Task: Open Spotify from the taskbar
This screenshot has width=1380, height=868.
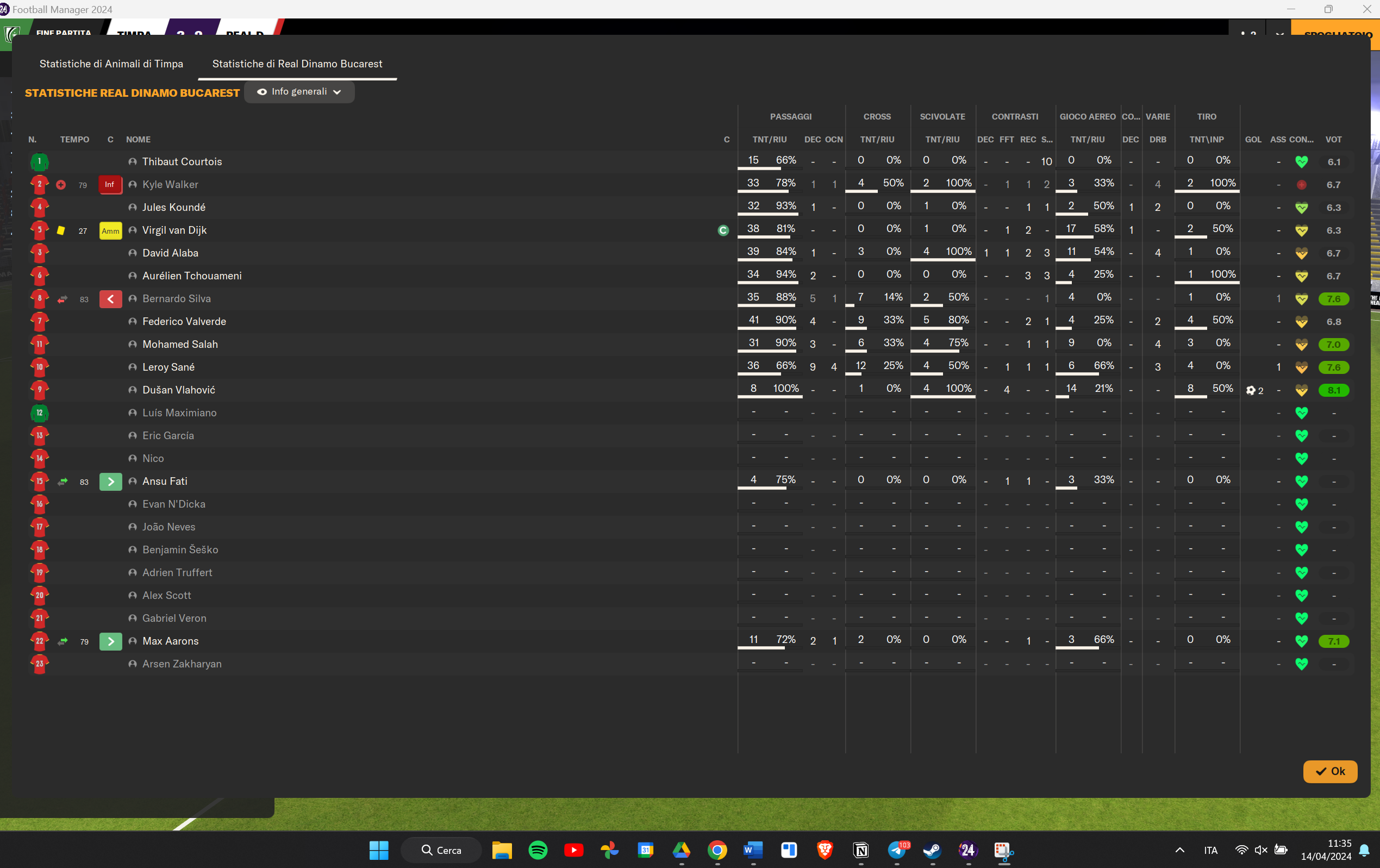Action: coord(538,850)
